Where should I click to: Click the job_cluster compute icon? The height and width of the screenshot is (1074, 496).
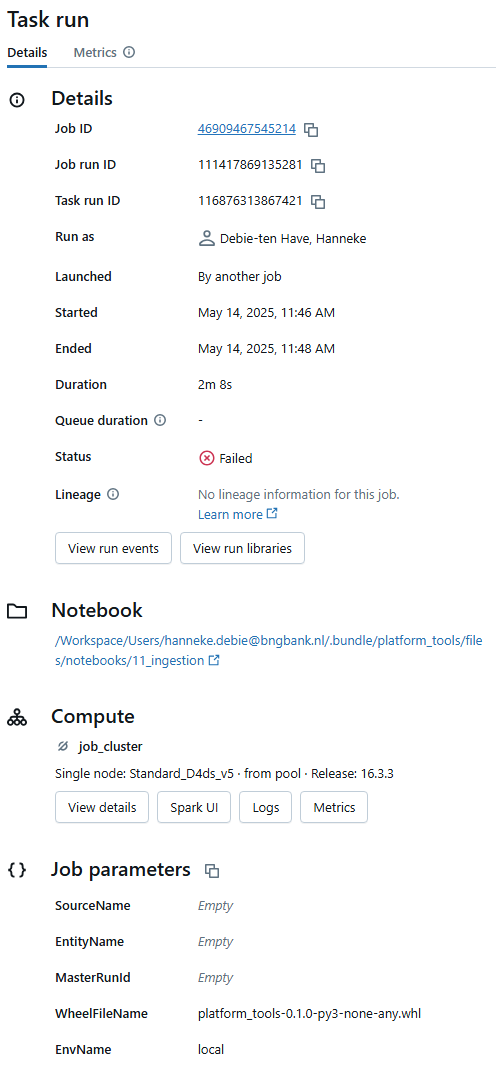coord(64,746)
